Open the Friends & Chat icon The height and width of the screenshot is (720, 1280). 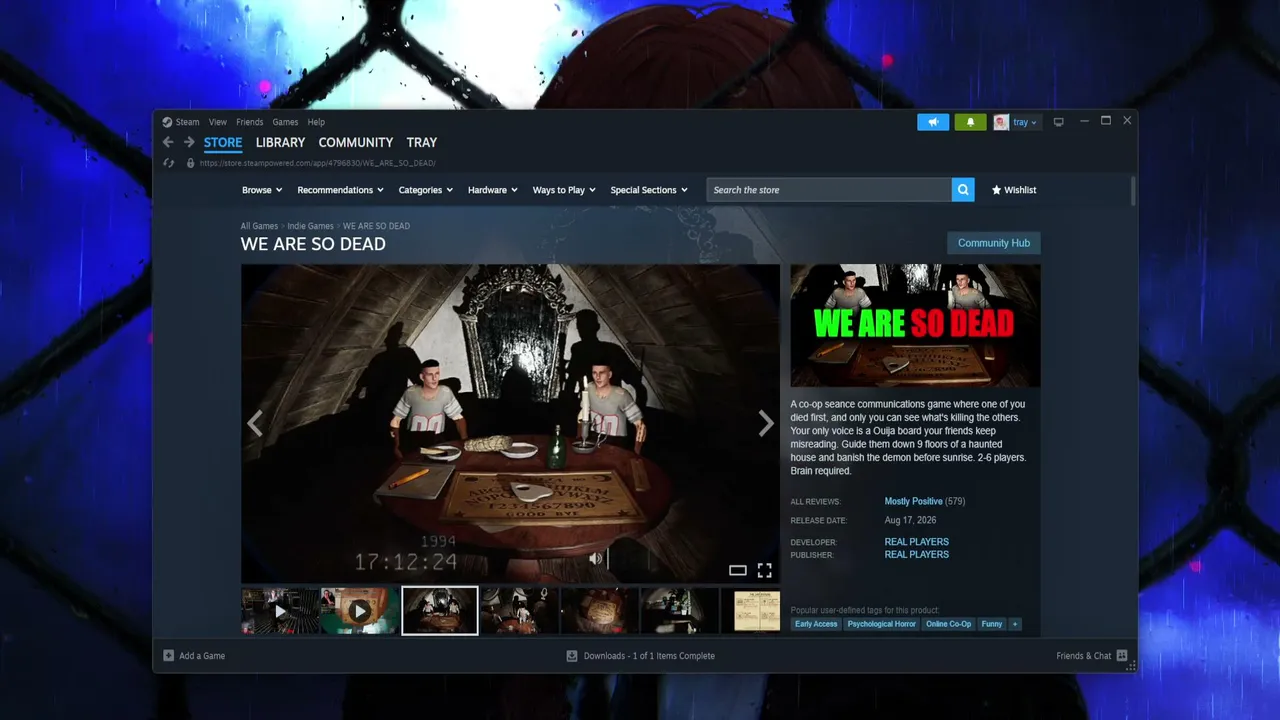pyautogui.click(x=1122, y=656)
